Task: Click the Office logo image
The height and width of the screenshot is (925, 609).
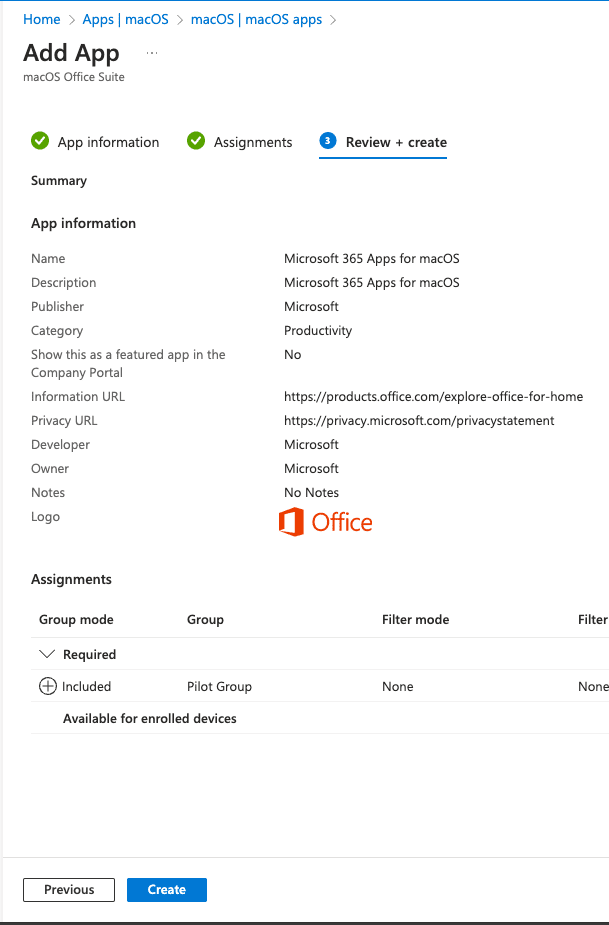Action: (324, 521)
